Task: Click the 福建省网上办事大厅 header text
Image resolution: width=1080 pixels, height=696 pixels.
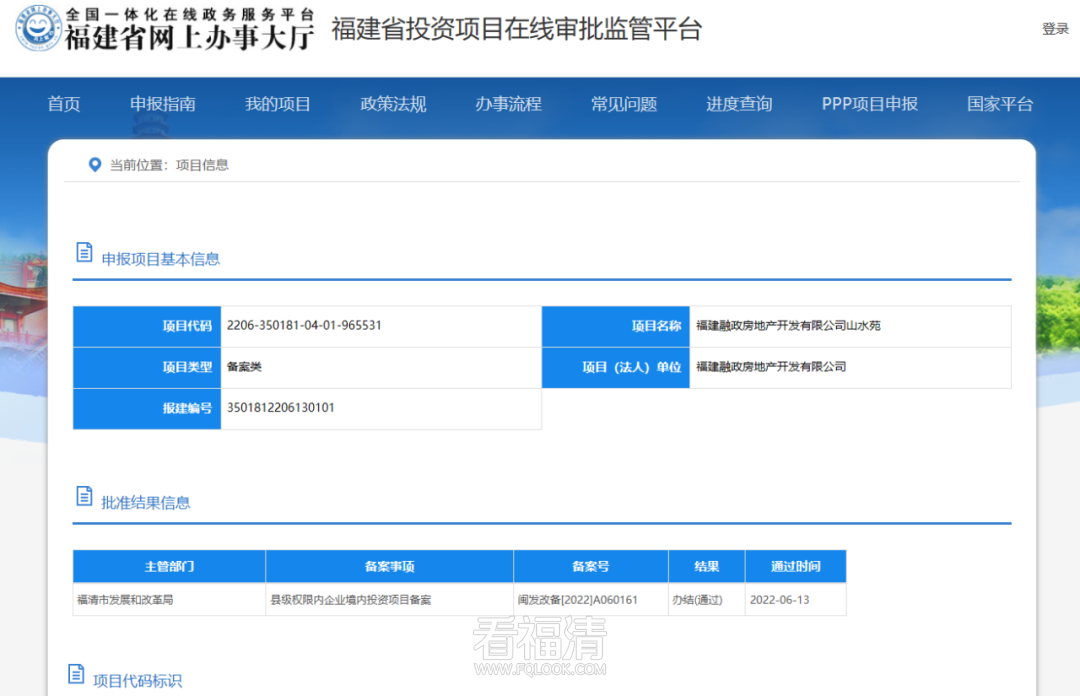Action: pos(189,37)
